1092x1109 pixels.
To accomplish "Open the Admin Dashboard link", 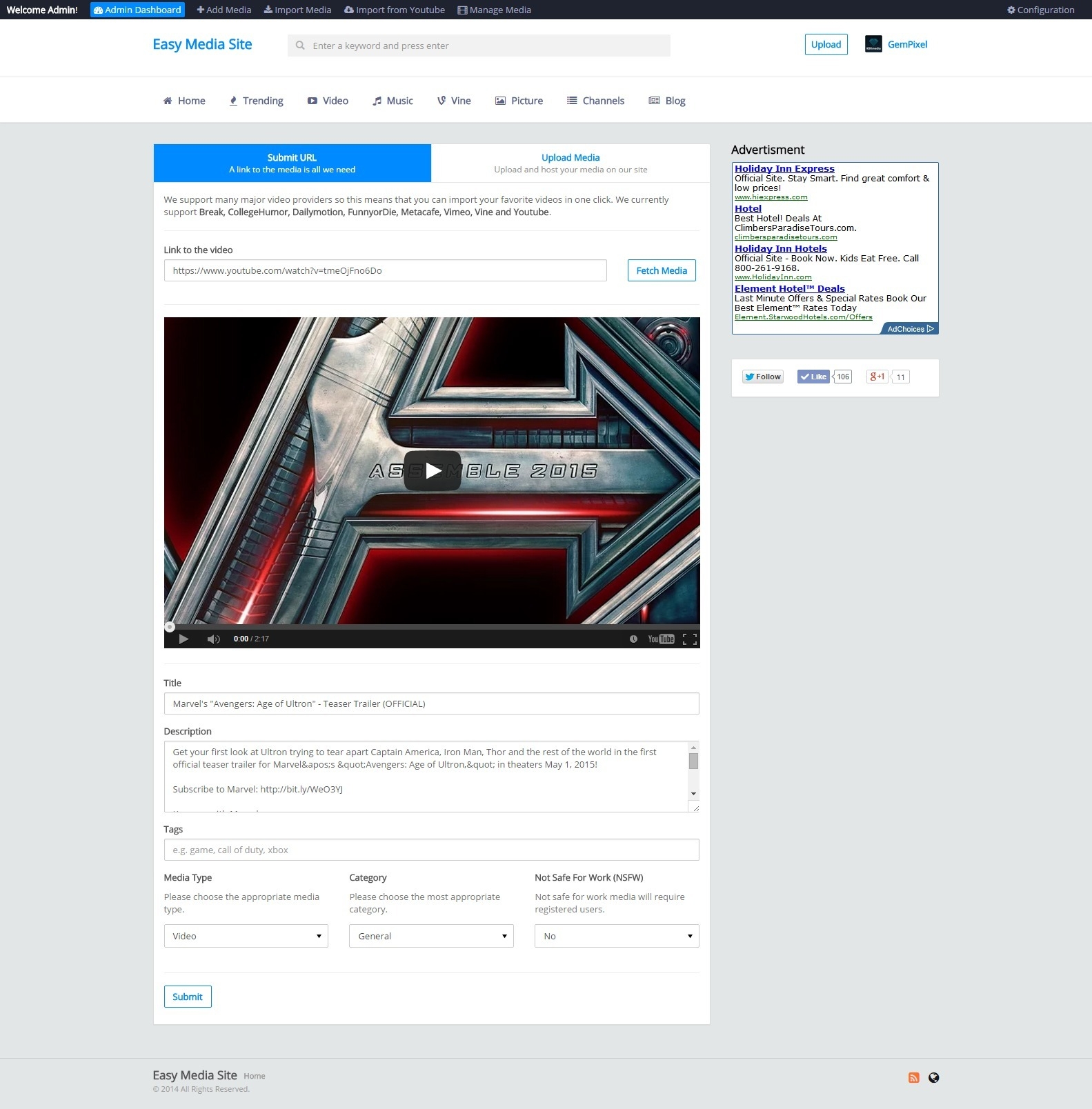I will (x=137, y=10).
